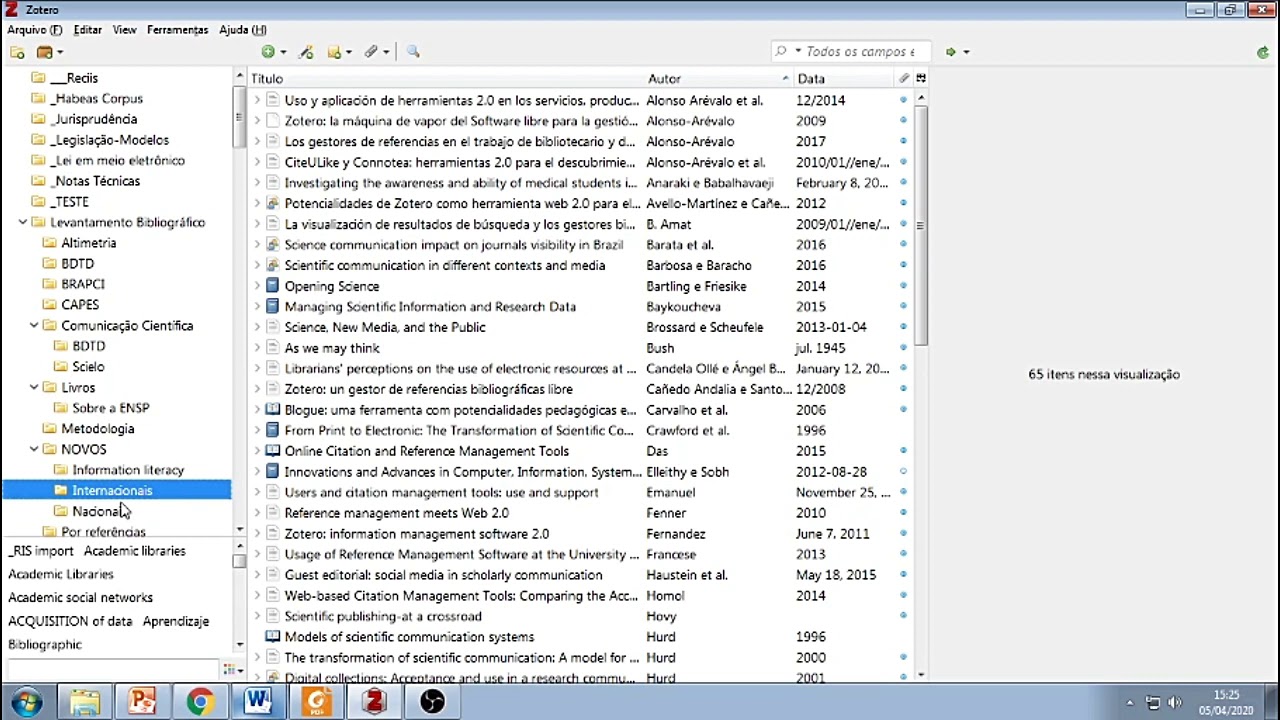Select the Metodologia collection
Screen dimensions: 1280x720
[x=97, y=429]
